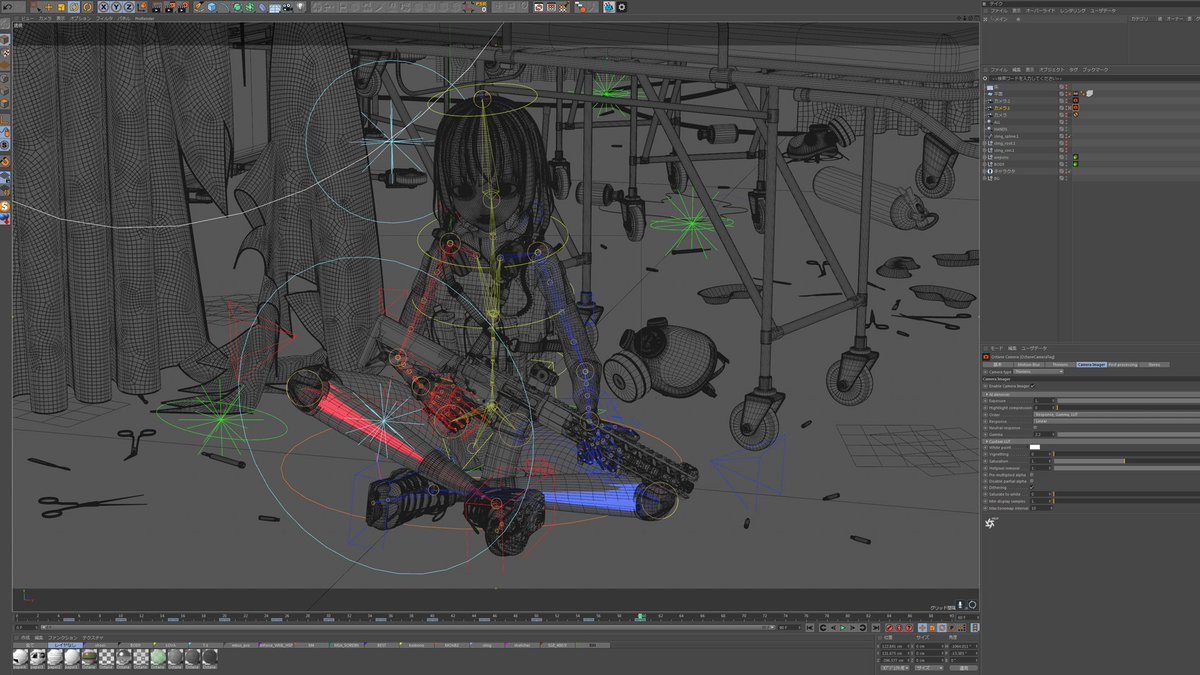Image resolution: width=1200 pixels, height=675 pixels.
Task: Toggle Disable partial alpha checkbox
Action: click(x=1032, y=481)
